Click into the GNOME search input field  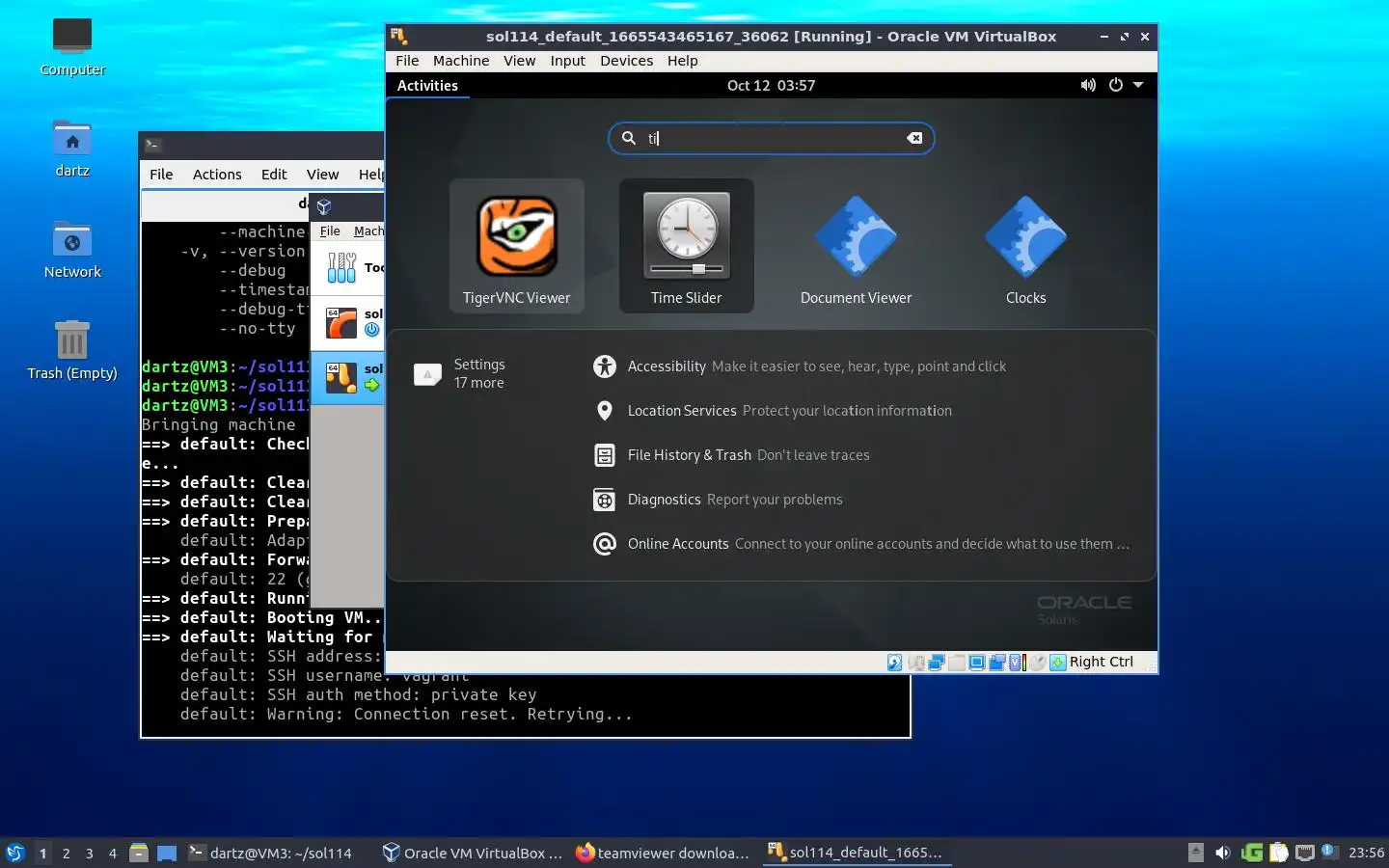click(x=772, y=138)
